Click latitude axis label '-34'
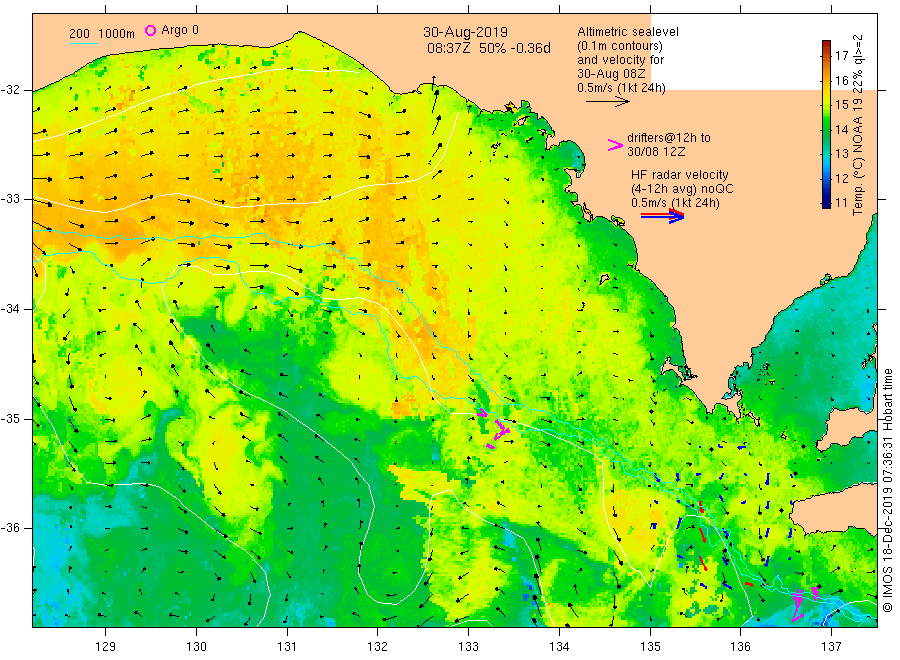 point(11,309)
